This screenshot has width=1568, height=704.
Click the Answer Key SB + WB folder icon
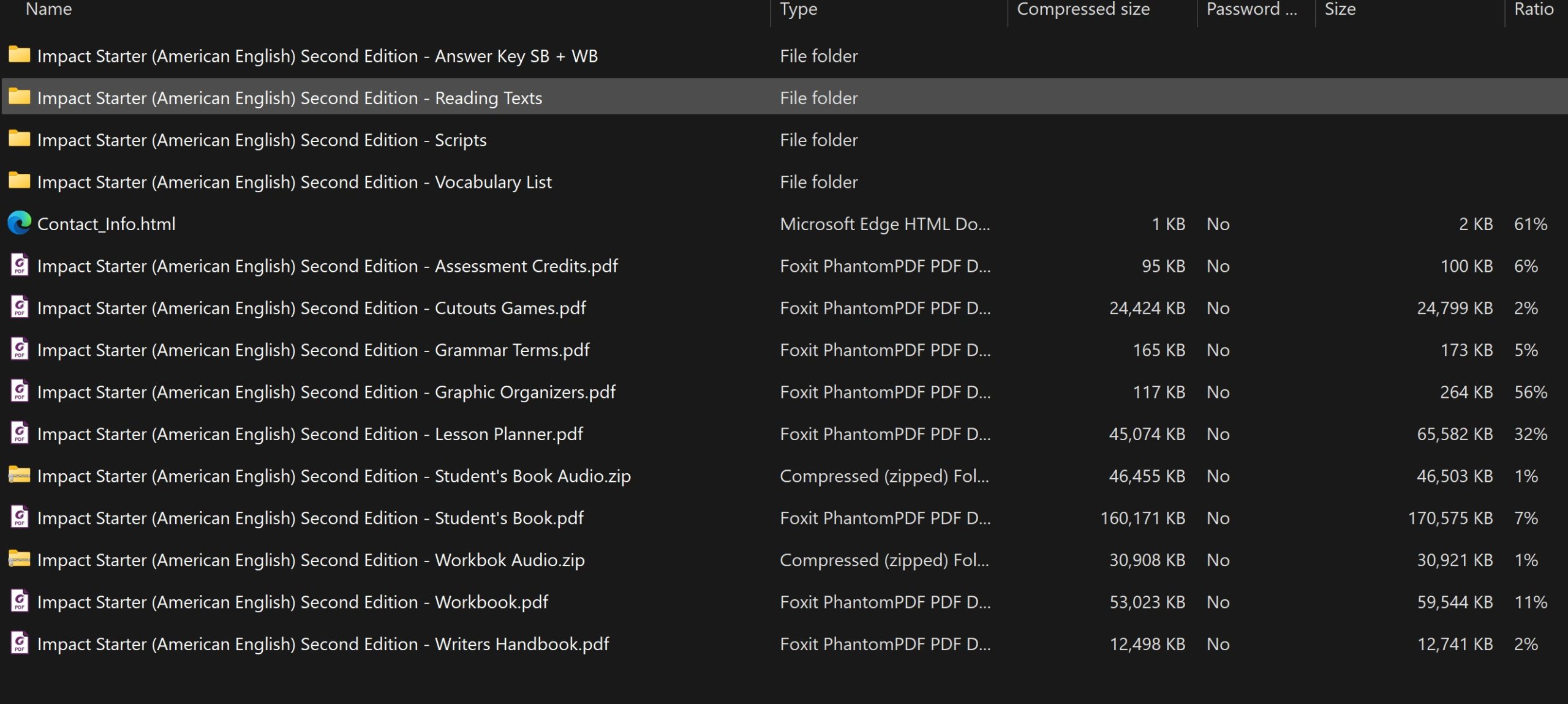[19, 55]
